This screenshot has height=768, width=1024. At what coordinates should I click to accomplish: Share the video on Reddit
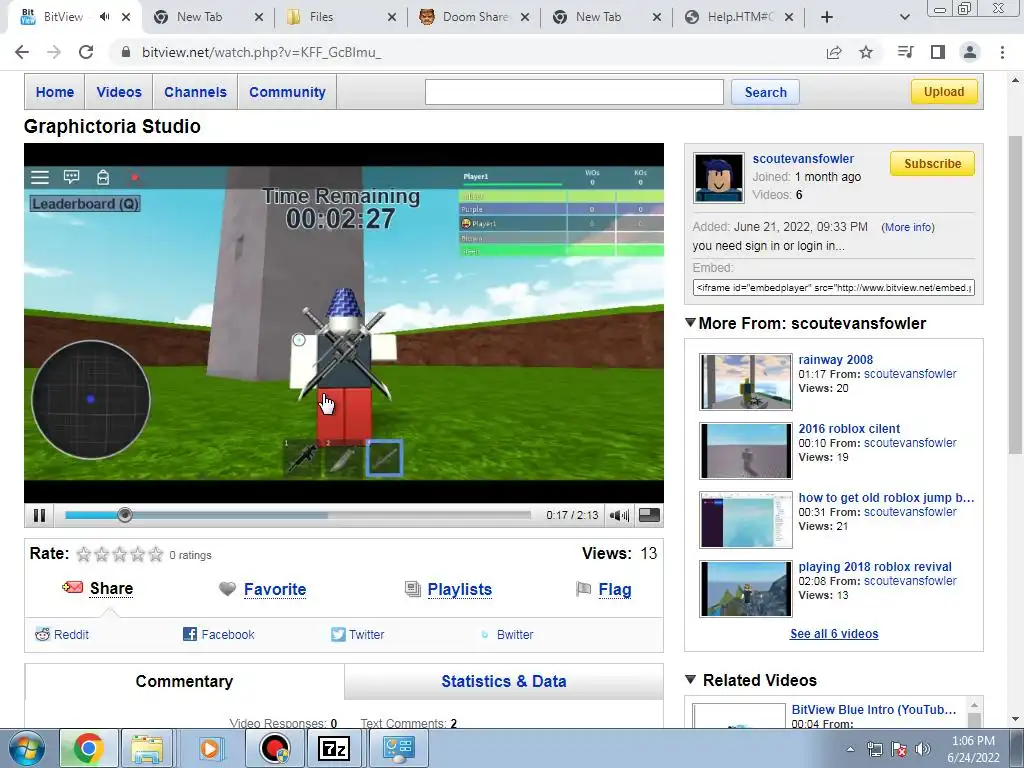71,634
